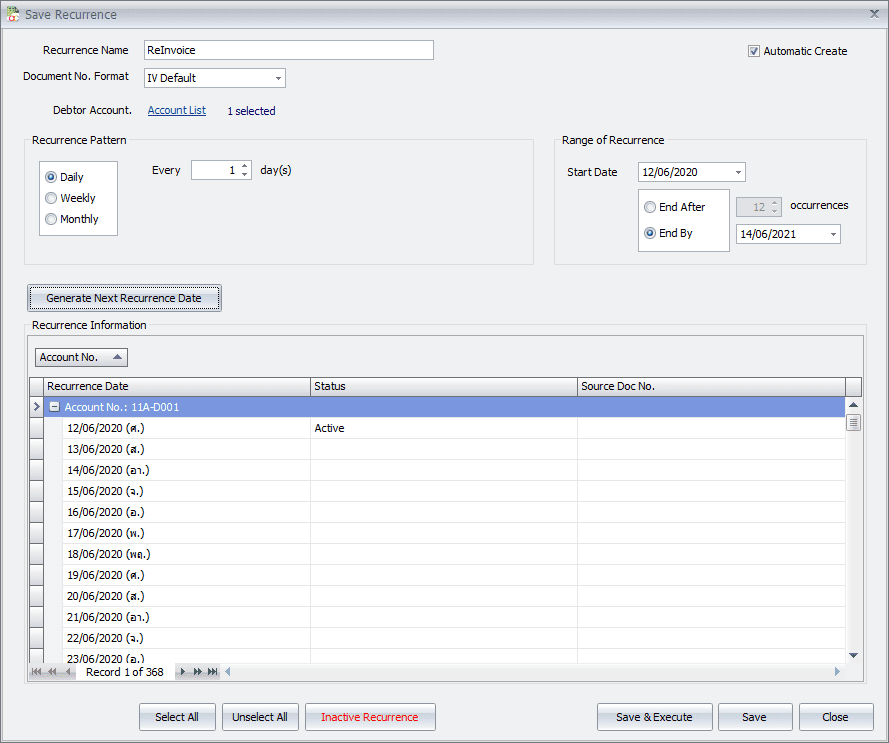Toggle the Automatic Create checkbox
889x743 pixels.
754,51
